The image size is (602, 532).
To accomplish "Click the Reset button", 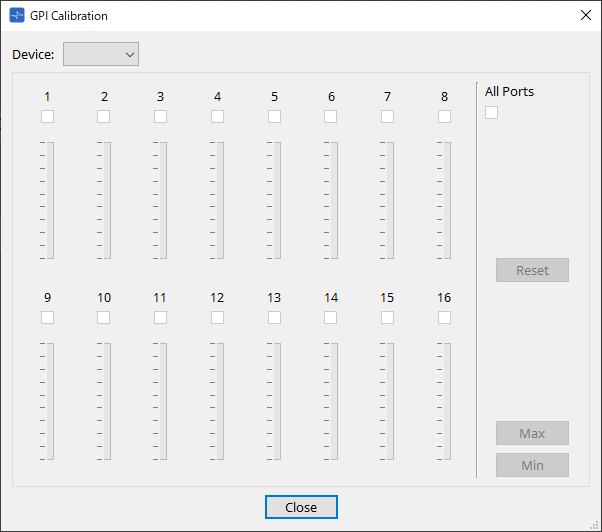I will [x=532, y=270].
